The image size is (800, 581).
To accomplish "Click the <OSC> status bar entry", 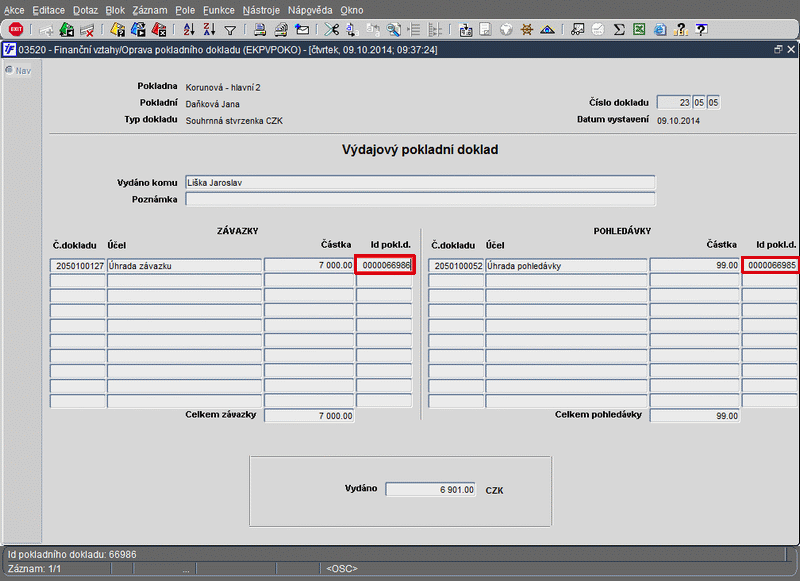I will 342,568.
